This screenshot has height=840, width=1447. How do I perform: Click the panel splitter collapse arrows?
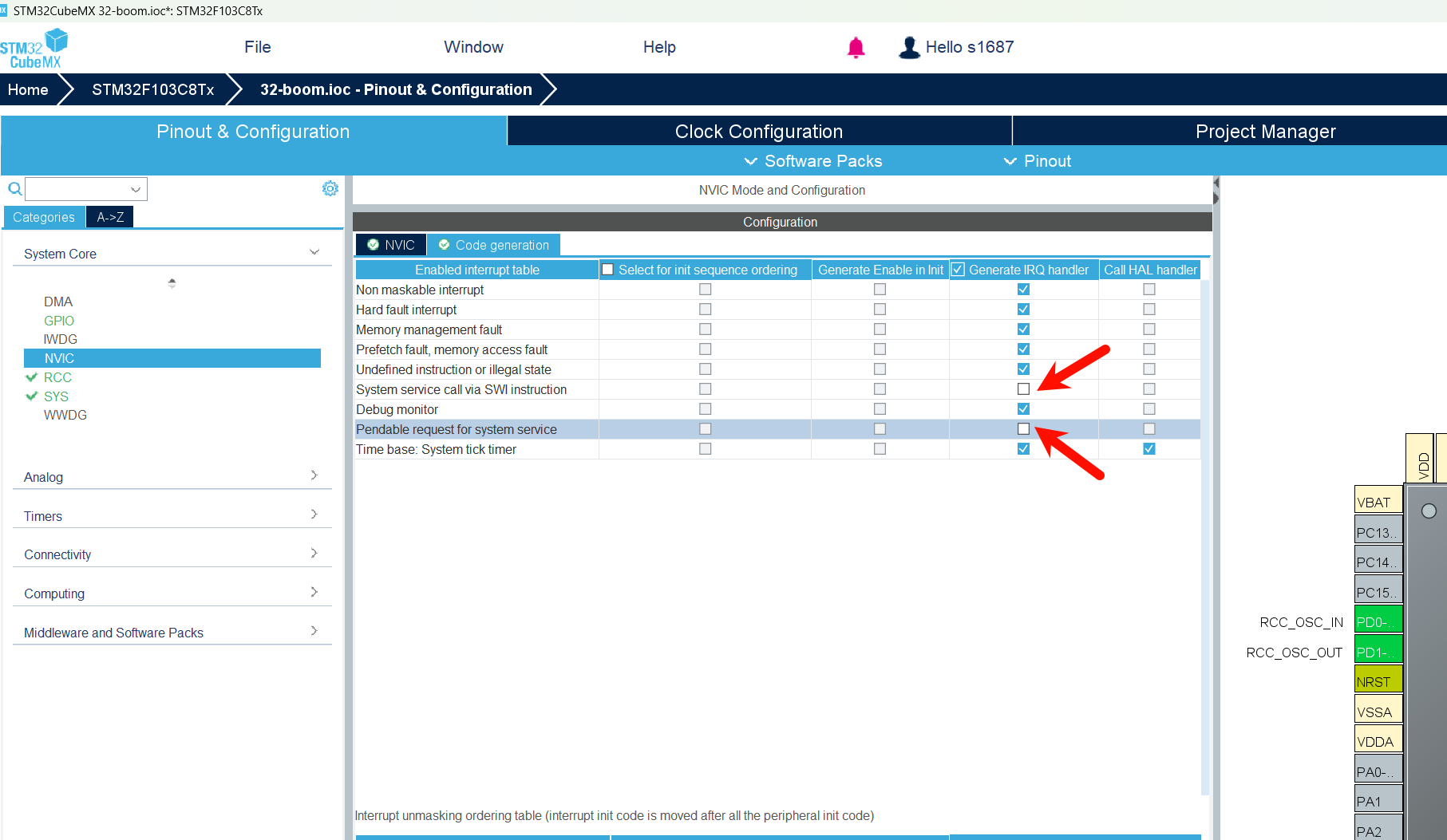[x=1216, y=190]
